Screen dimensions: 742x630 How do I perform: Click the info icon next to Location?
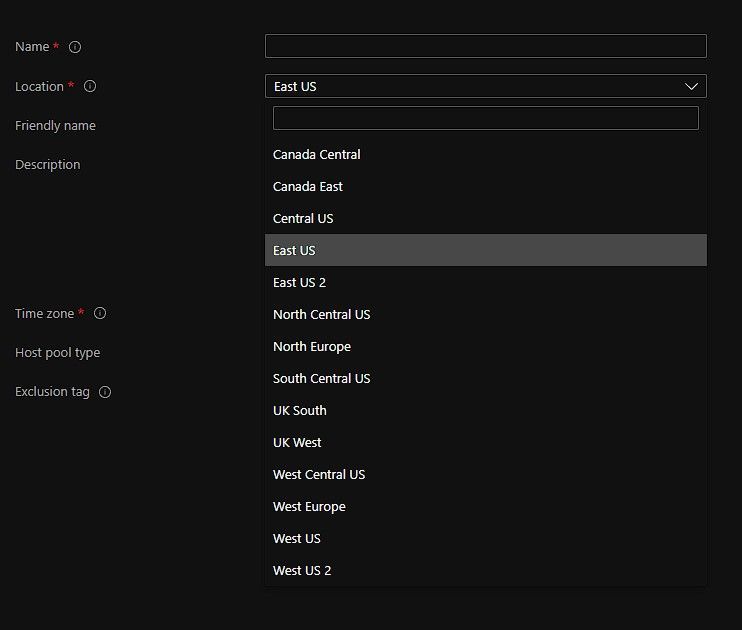point(90,87)
